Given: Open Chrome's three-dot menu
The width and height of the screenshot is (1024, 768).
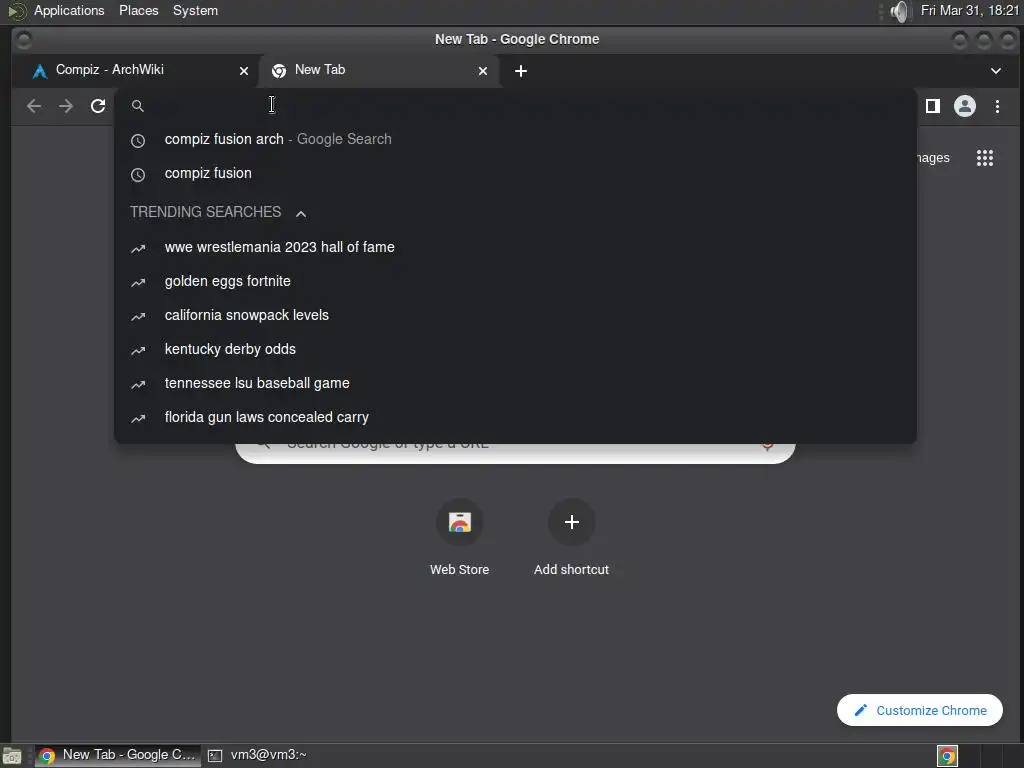Looking at the screenshot, I should point(997,106).
